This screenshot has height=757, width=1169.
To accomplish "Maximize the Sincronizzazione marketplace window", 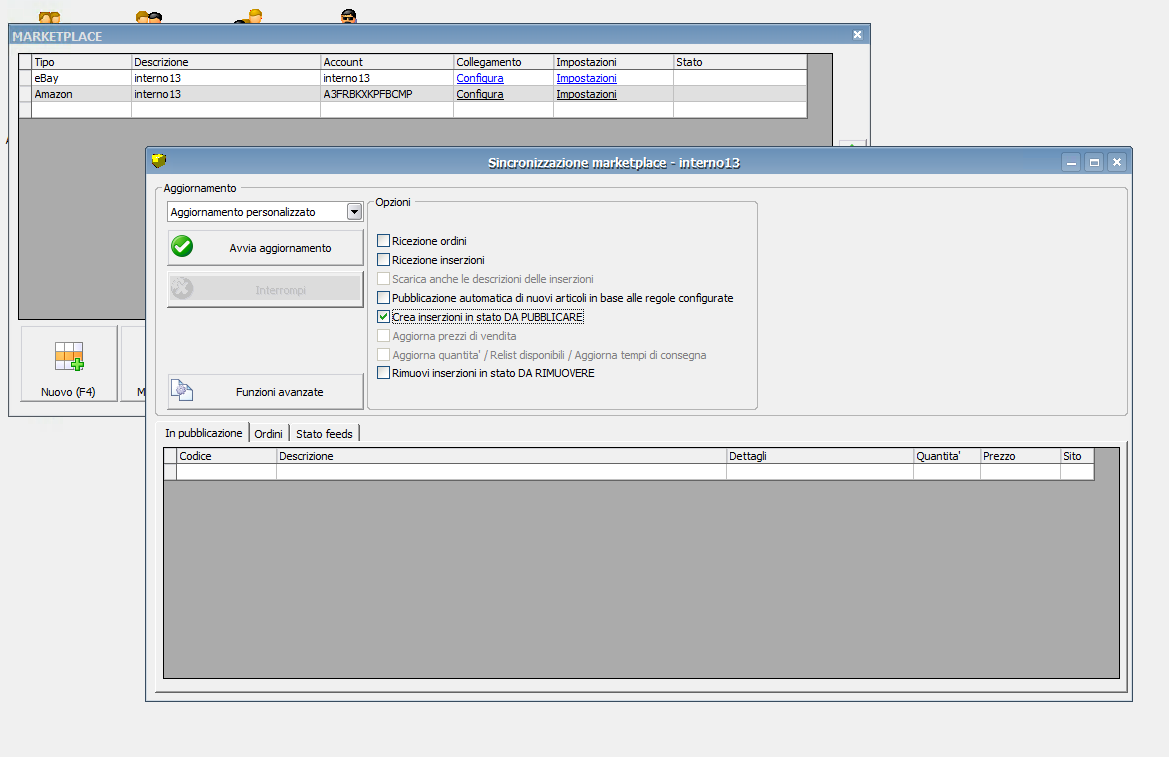I will click(1094, 163).
